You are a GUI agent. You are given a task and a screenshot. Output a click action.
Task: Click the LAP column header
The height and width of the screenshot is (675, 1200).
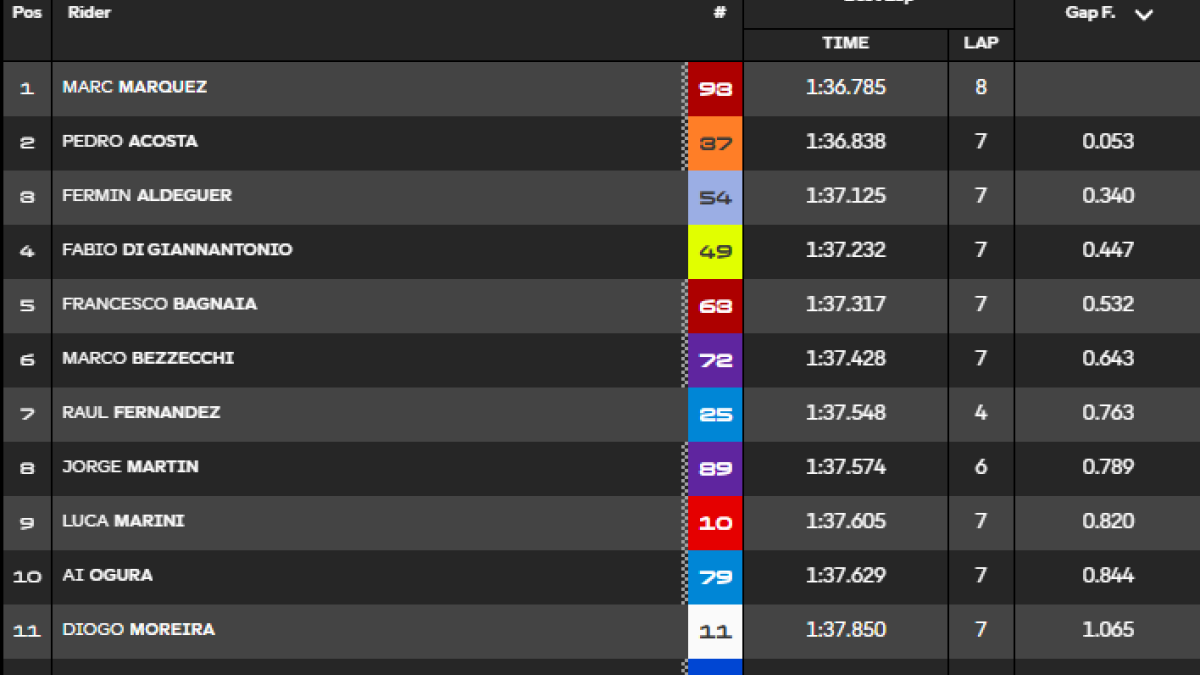pyautogui.click(x=981, y=43)
